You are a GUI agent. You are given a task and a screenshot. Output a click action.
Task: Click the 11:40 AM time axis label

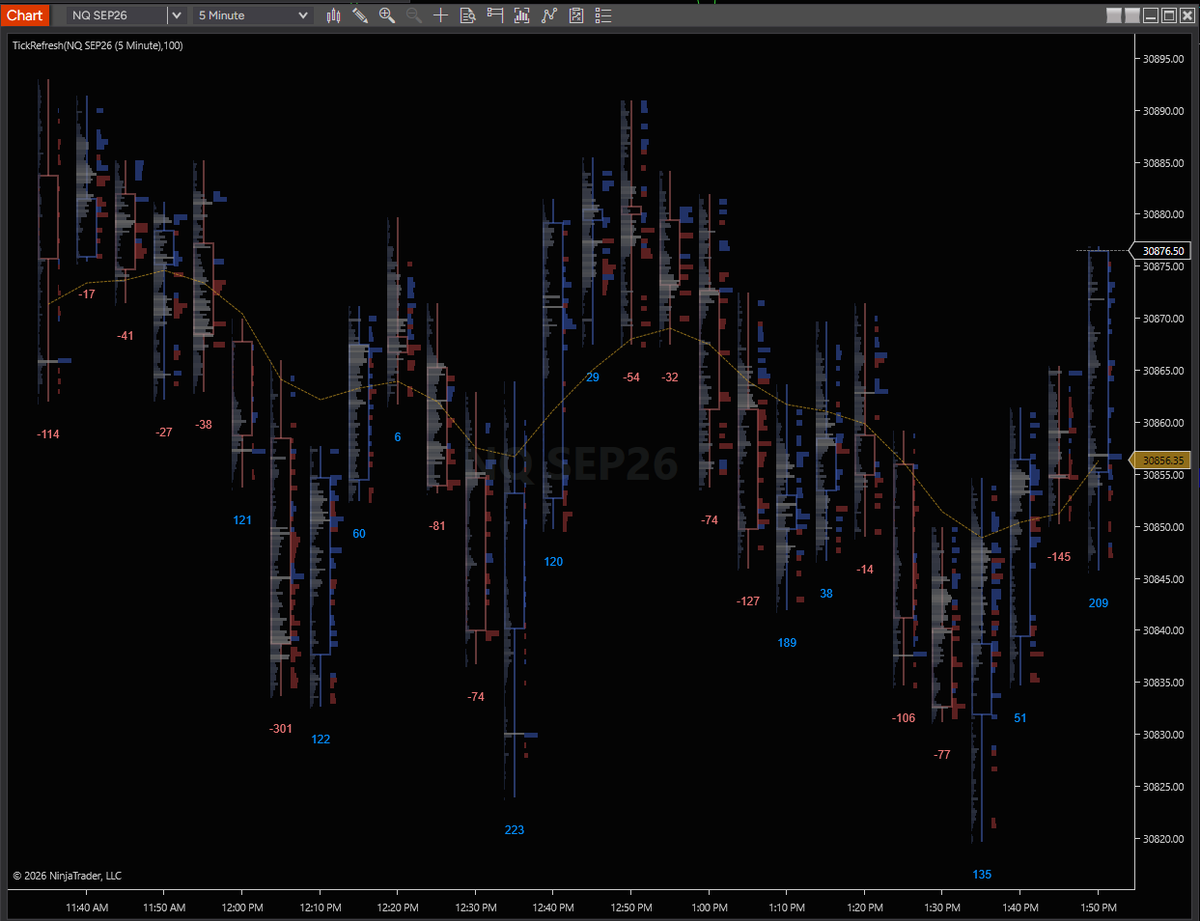point(87,907)
